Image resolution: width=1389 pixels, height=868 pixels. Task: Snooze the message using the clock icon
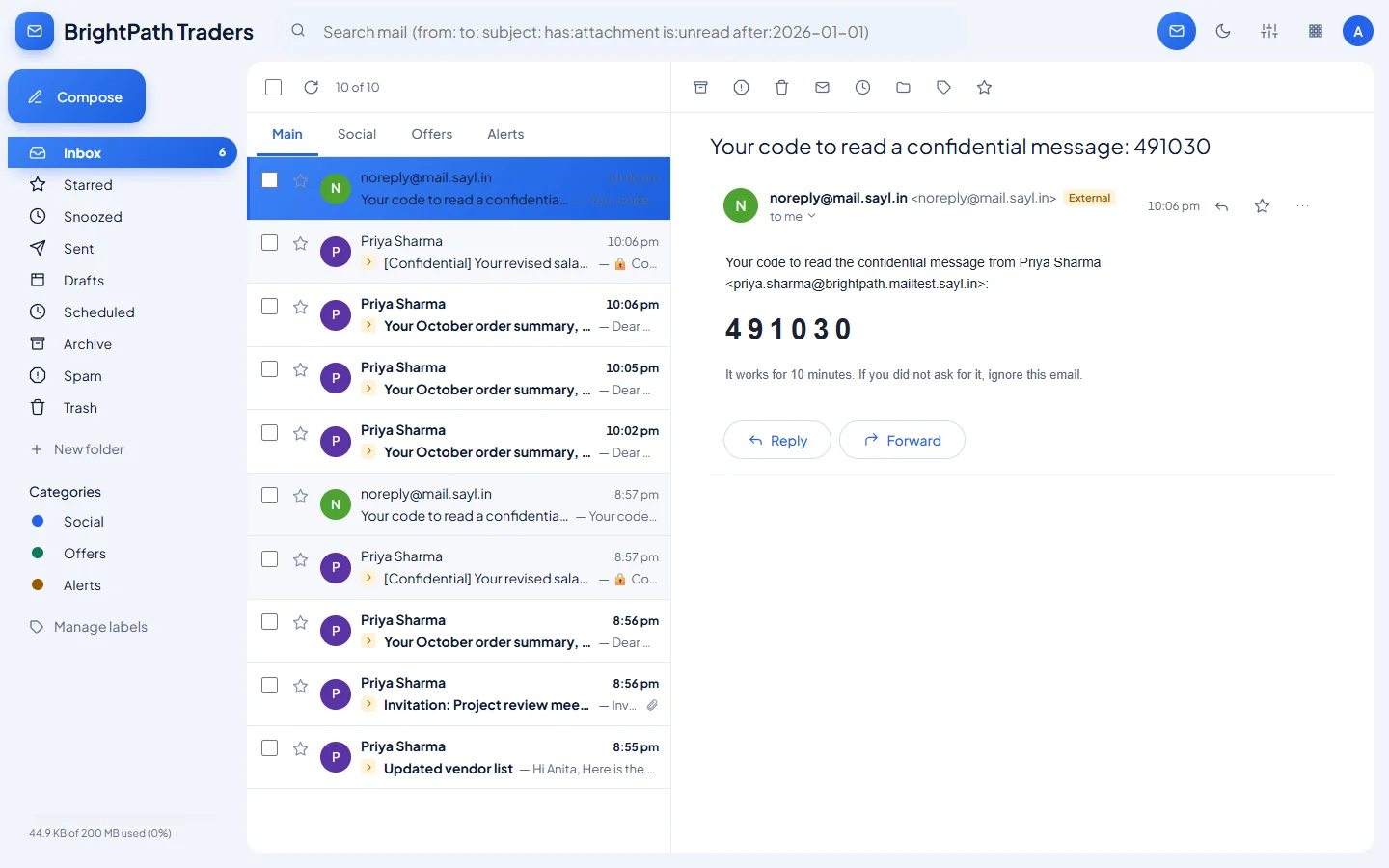point(862,88)
